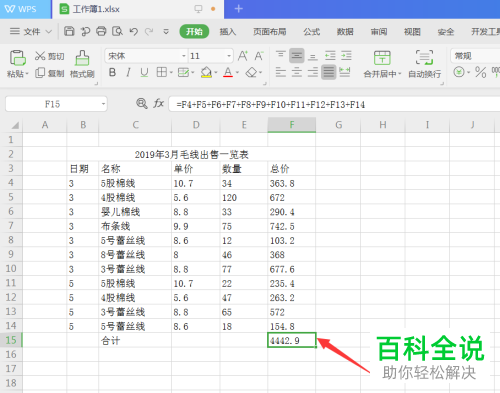Open the 公式 ribbon tab

(312, 32)
